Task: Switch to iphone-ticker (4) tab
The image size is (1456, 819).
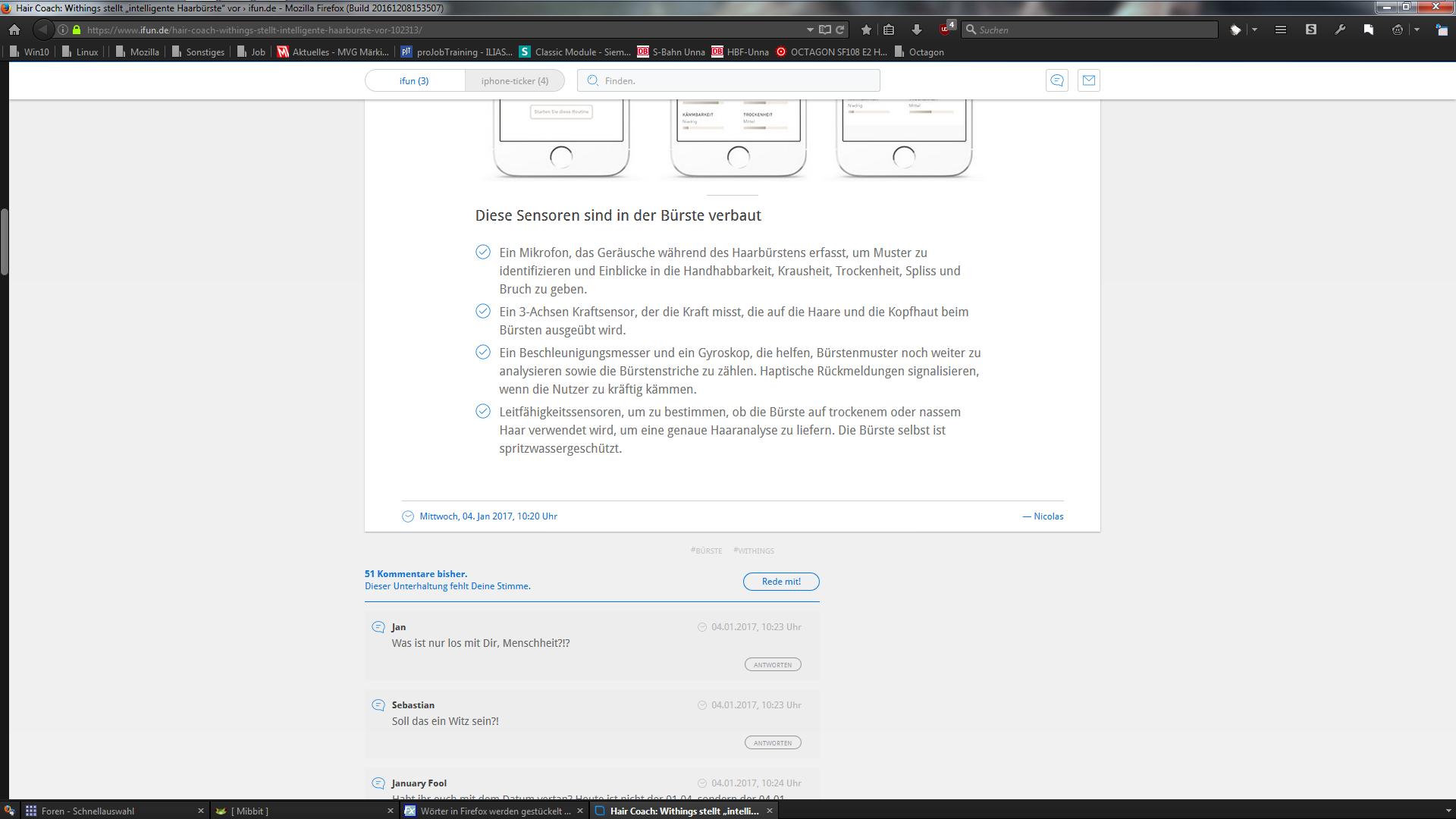Action: [x=514, y=80]
